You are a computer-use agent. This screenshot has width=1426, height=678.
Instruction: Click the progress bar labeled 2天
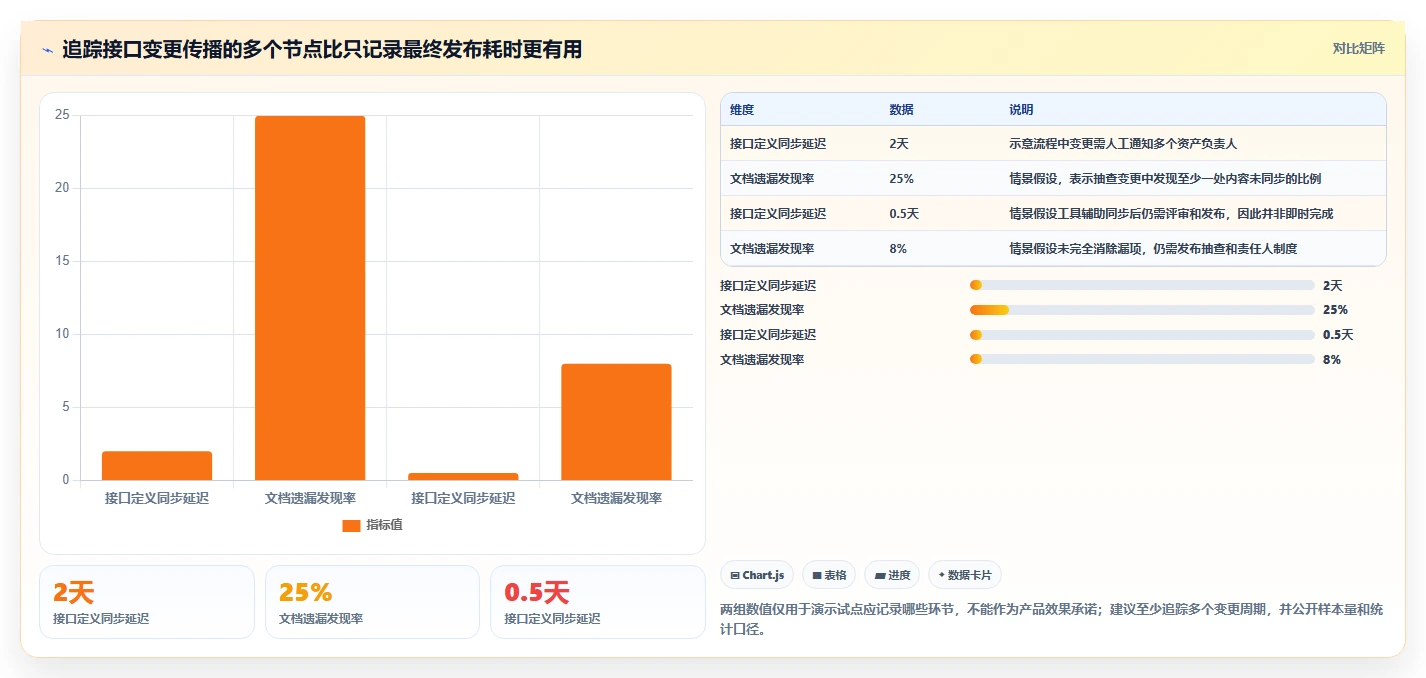tap(1142, 285)
